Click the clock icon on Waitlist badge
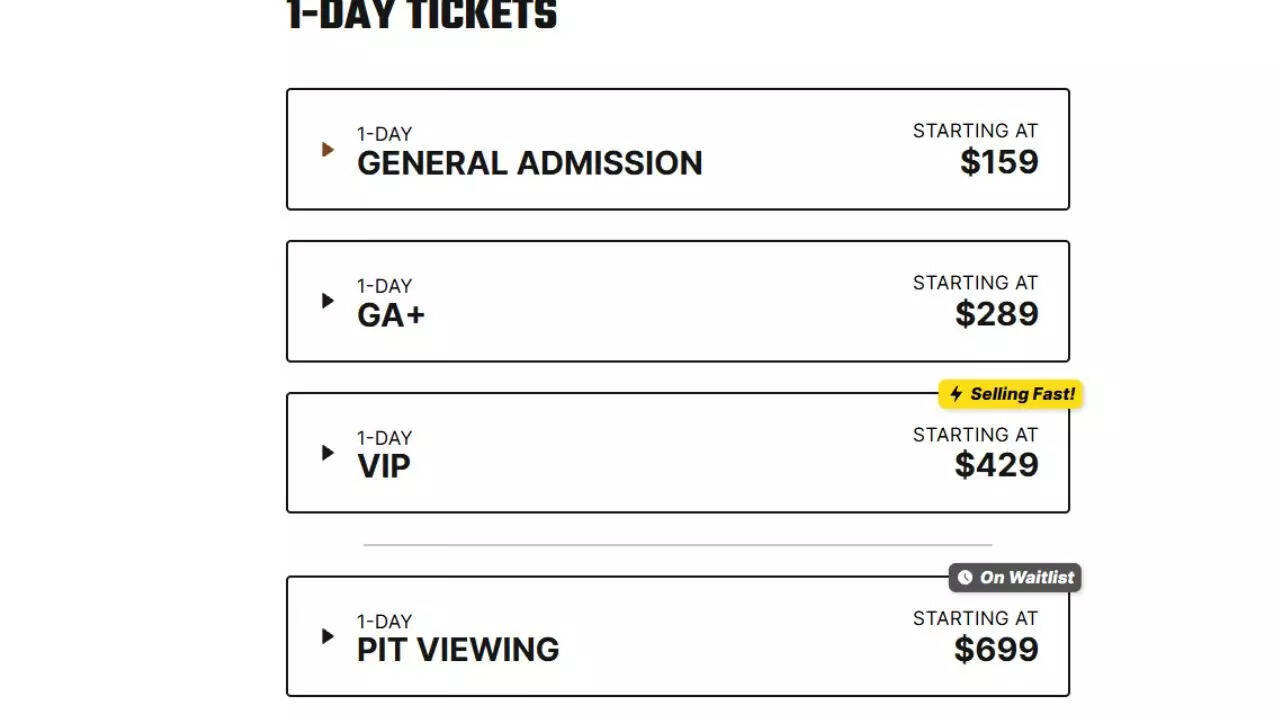 pyautogui.click(x=965, y=577)
